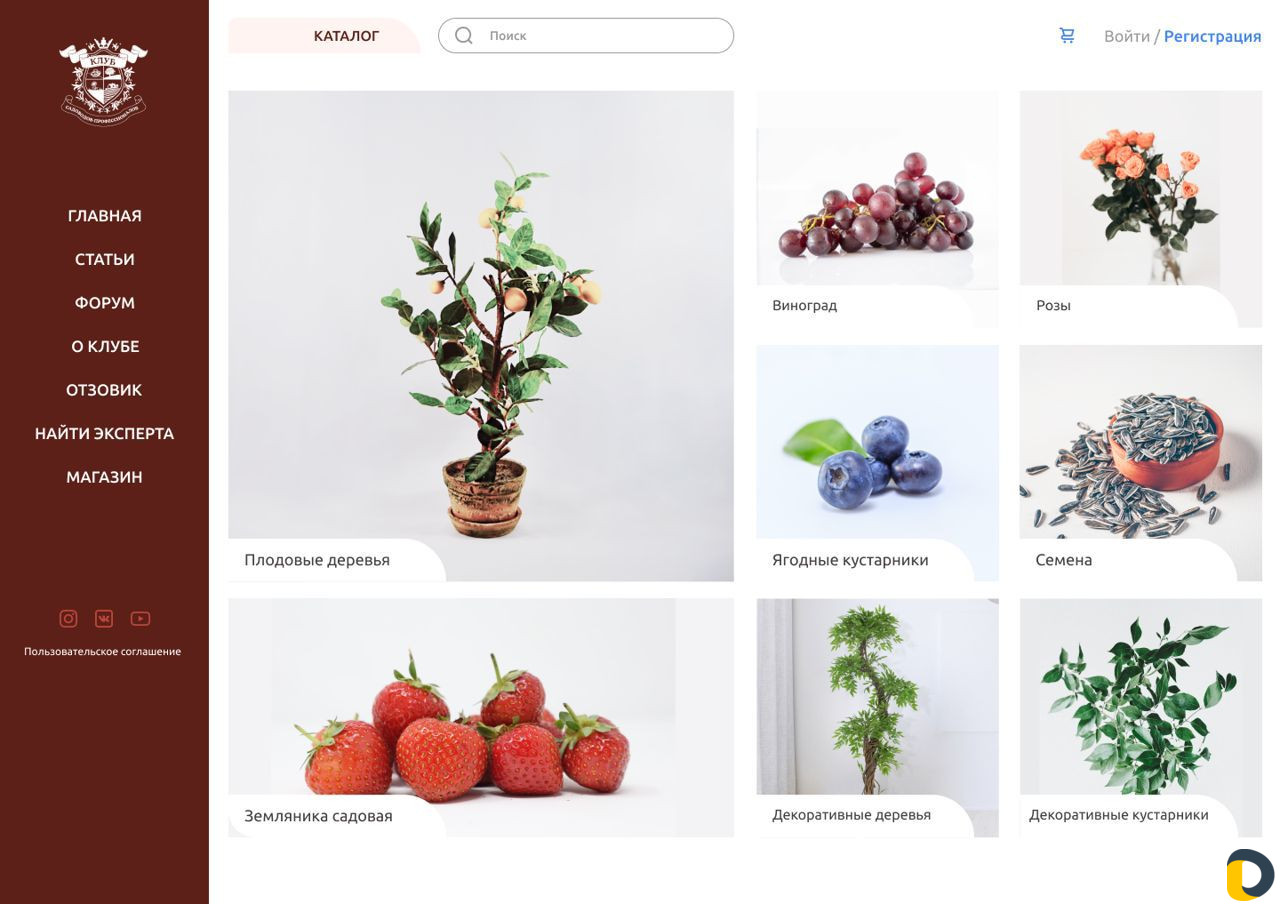The height and width of the screenshot is (904, 1280).
Task: Open the Земляника садовая category
Action: 481,718
